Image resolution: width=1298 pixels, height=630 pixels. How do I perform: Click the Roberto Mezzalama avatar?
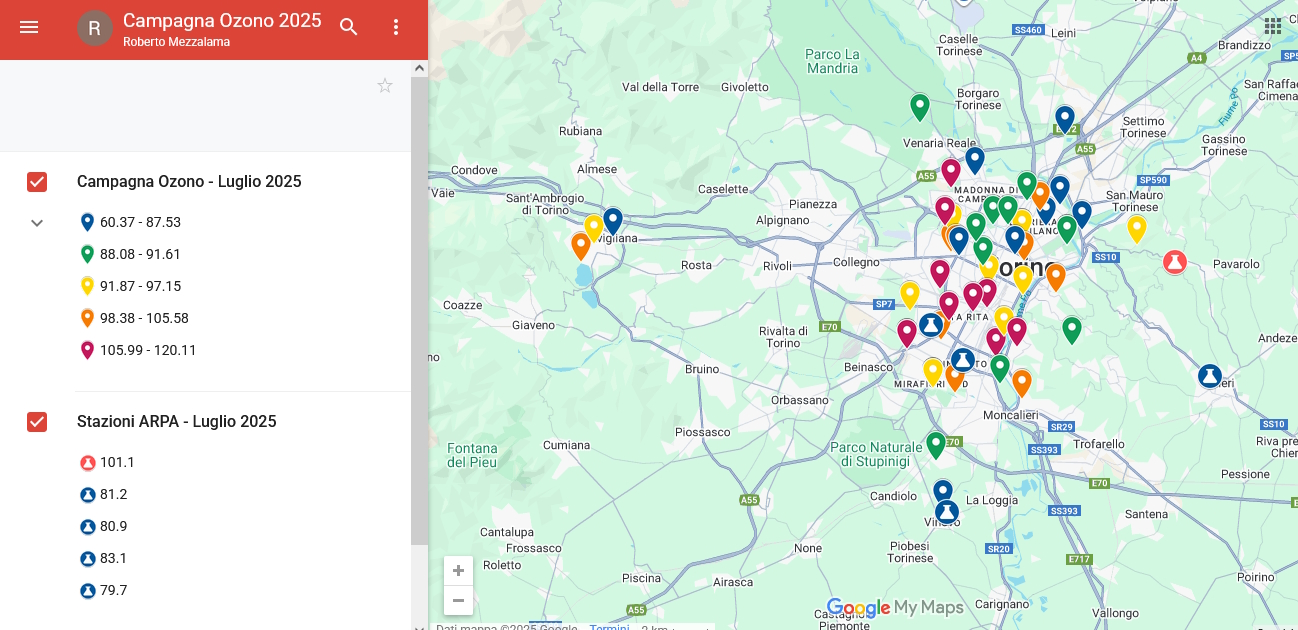click(95, 28)
